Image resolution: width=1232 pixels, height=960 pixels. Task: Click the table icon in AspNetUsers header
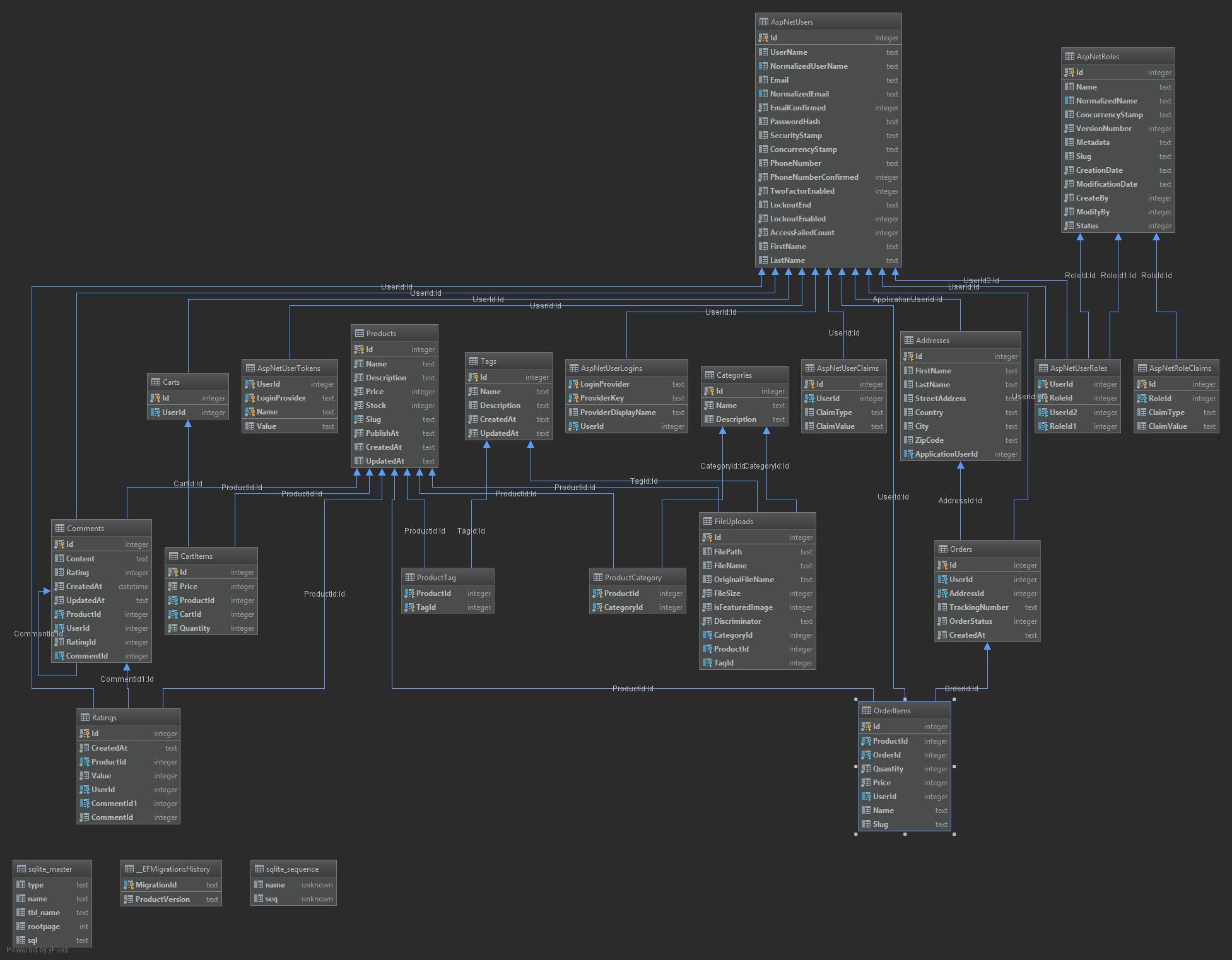pos(763,22)
